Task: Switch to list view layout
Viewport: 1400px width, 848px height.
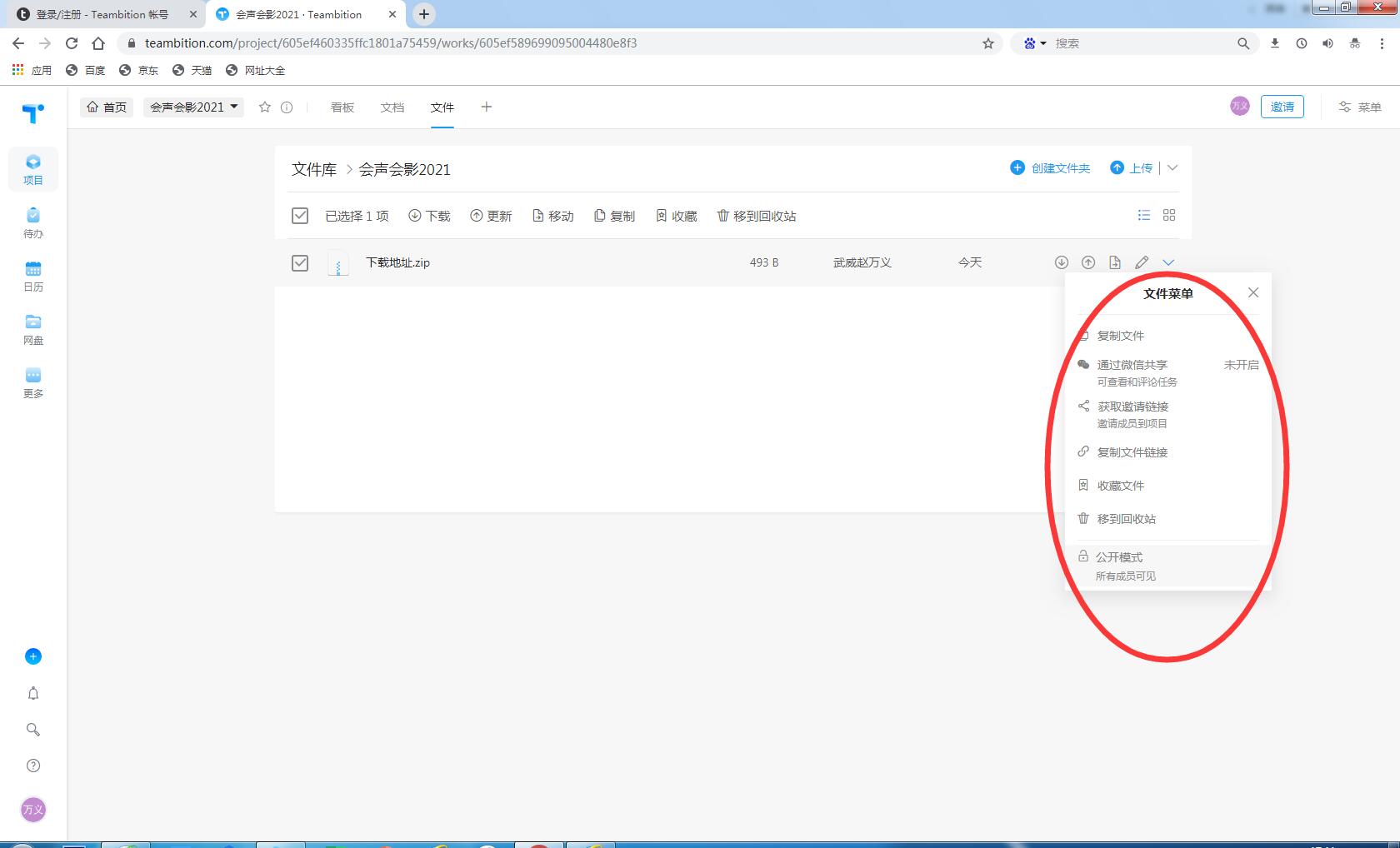Action: (x=1144, y=215)
